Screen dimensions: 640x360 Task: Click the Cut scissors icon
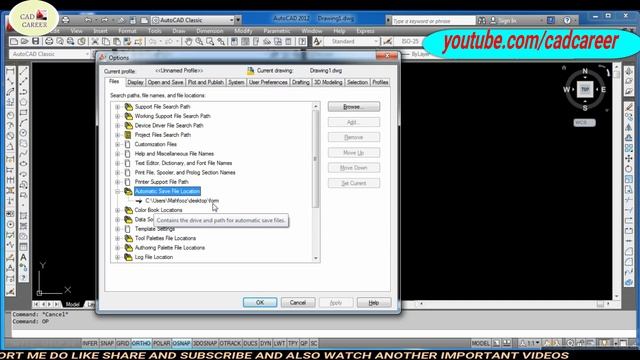[95, 42]
